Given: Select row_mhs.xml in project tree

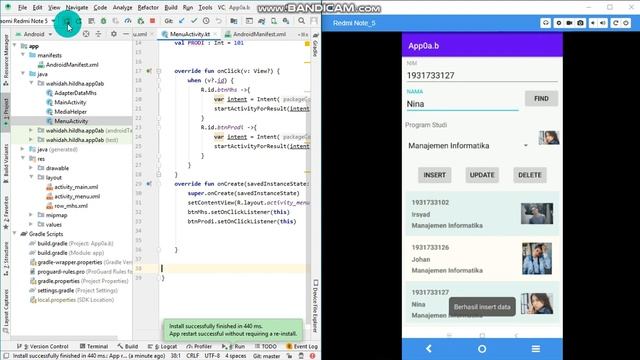Looking at the screenshot, I should tap(67, 205).
